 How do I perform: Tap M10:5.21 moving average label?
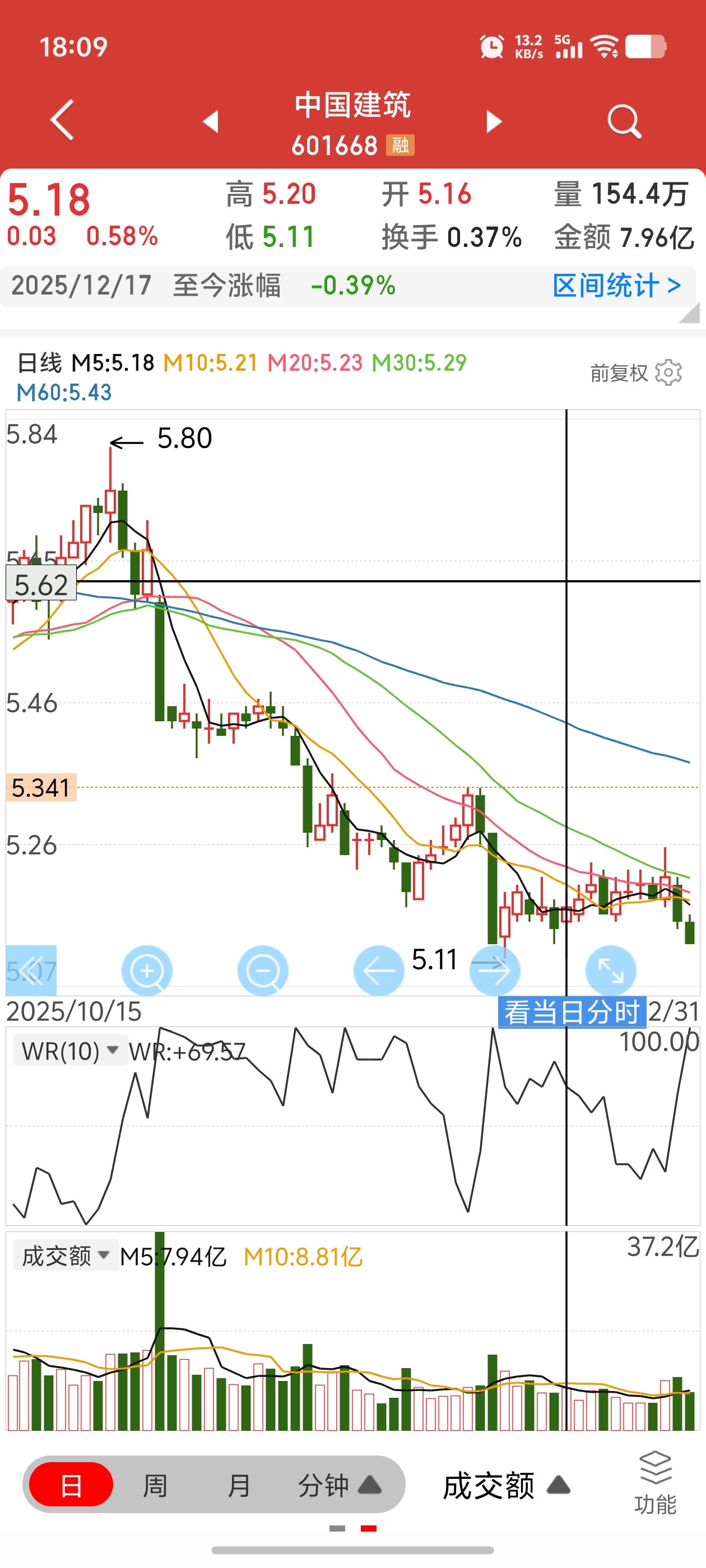[211, 363]
